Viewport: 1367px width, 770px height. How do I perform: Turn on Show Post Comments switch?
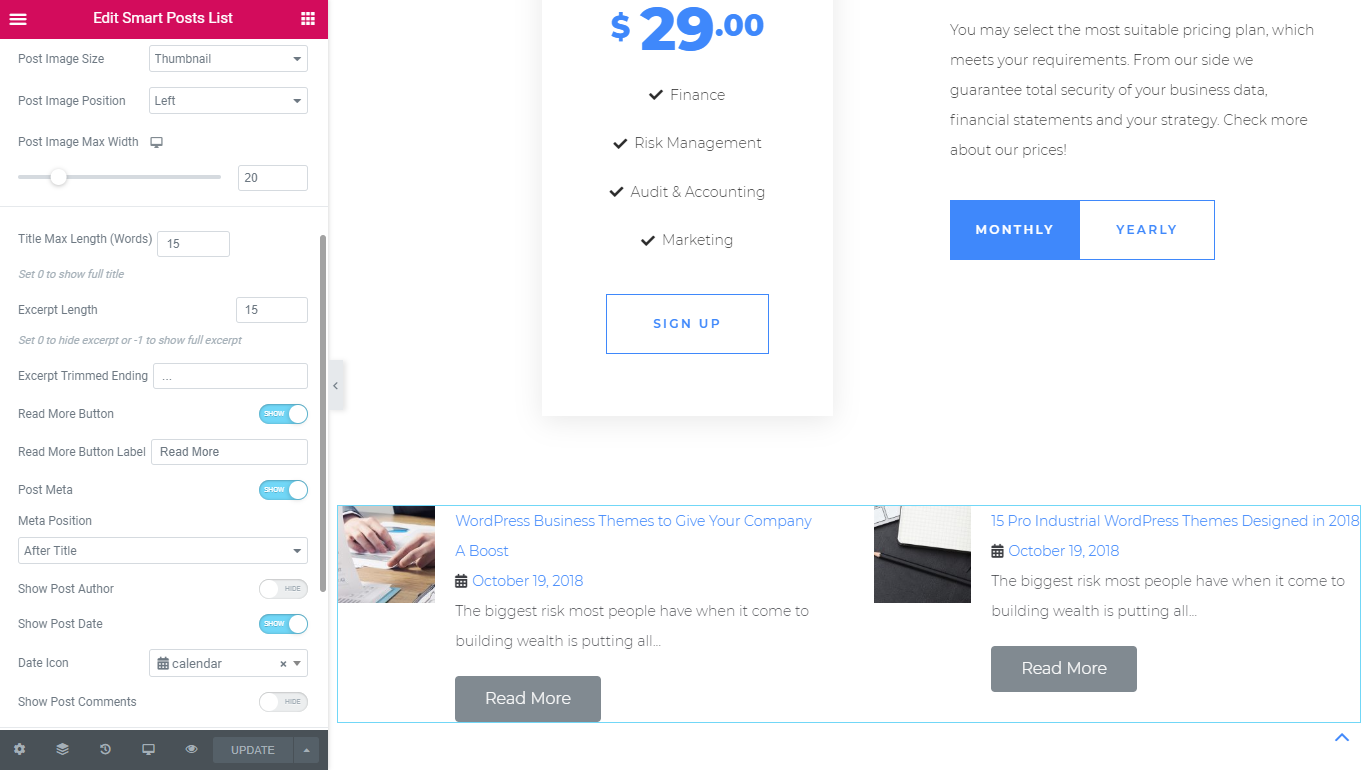[283, 702]
